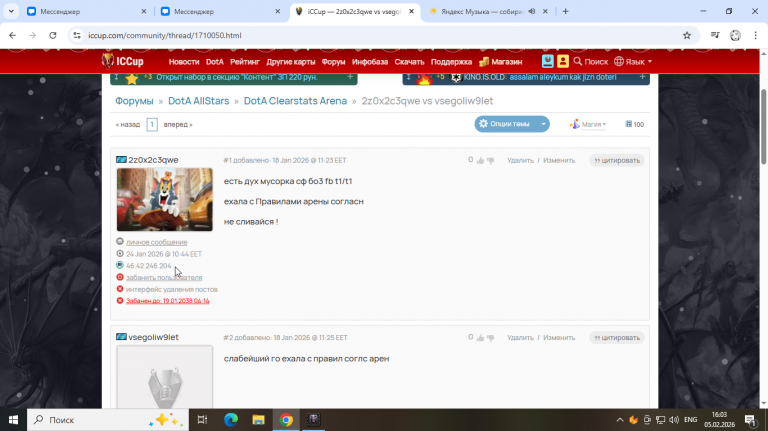Like the vsegoliw9let post with thumbs up
The height and width of the screenshot is (431, 768).
[480, 337]
